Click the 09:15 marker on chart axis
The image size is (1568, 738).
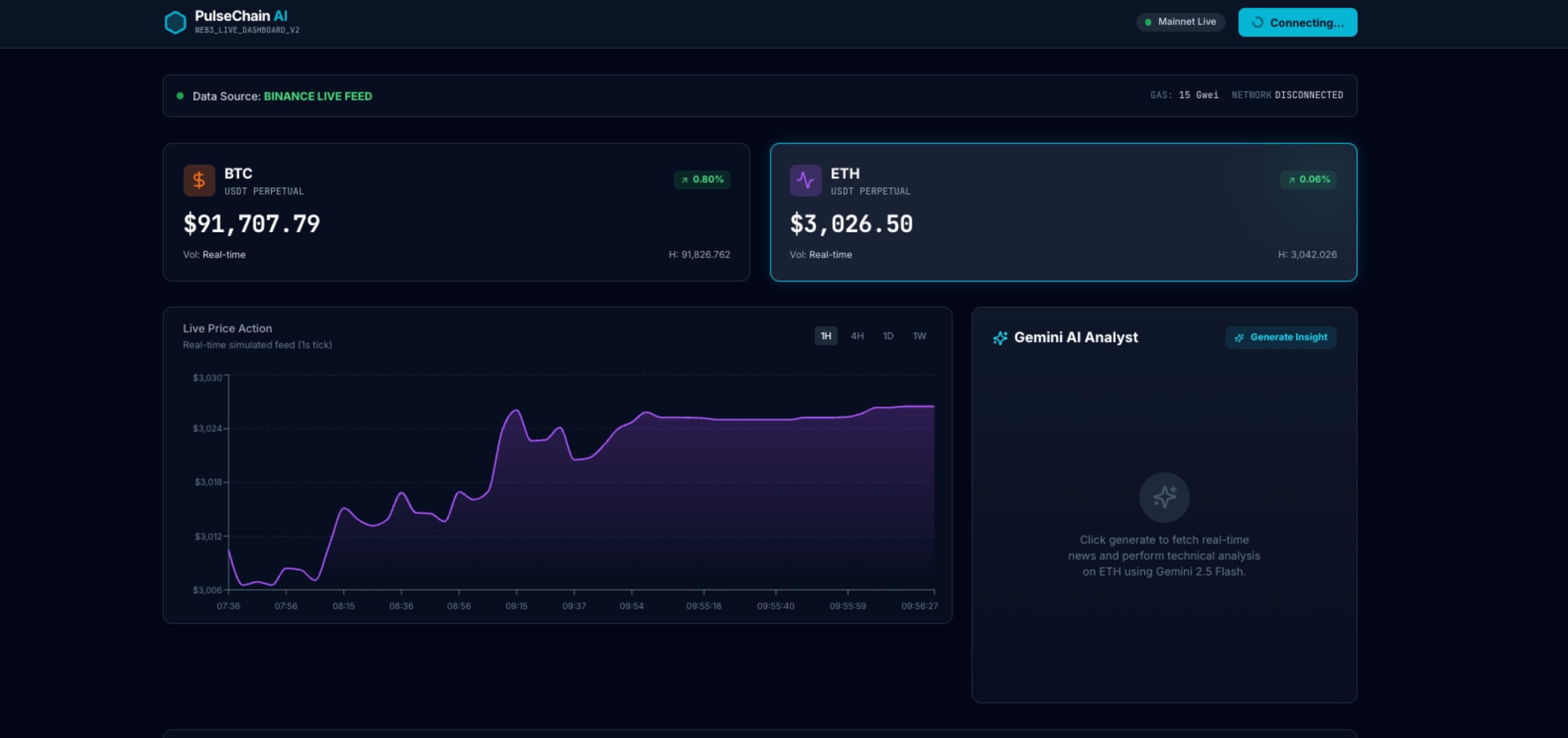(x=516, y=605)
